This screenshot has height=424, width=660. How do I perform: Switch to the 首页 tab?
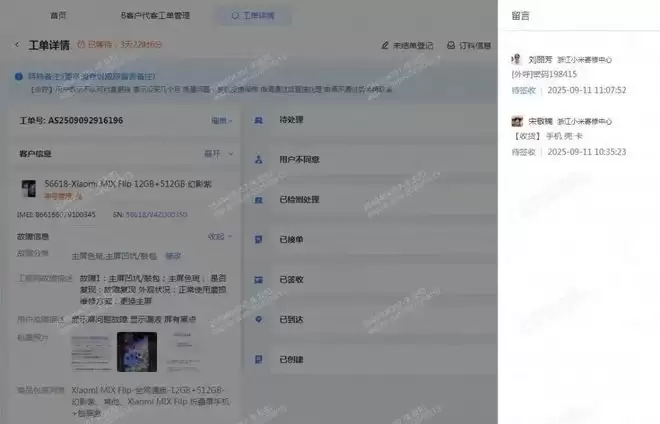61,16
